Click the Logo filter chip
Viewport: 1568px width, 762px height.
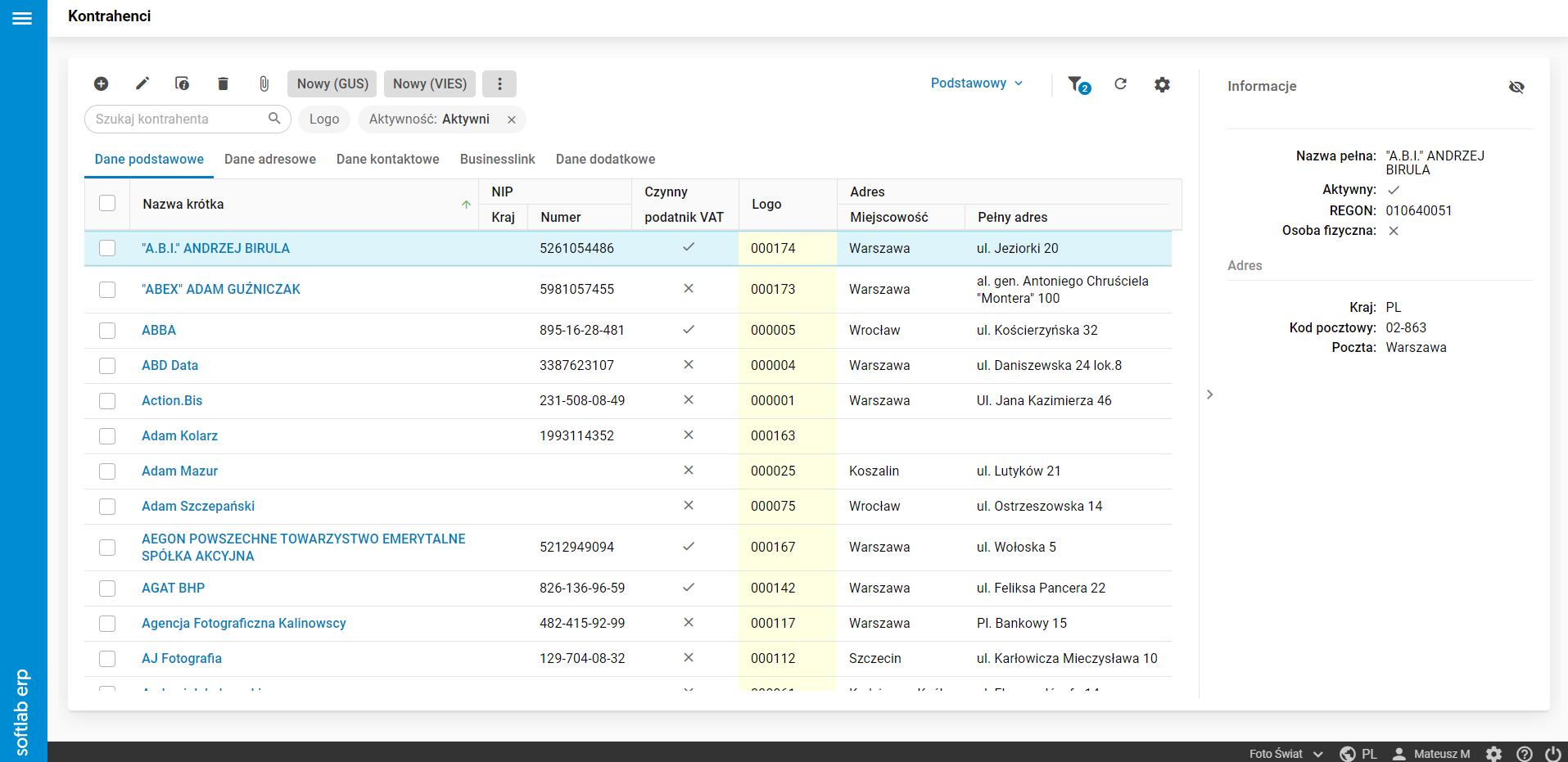click(324, 119)
